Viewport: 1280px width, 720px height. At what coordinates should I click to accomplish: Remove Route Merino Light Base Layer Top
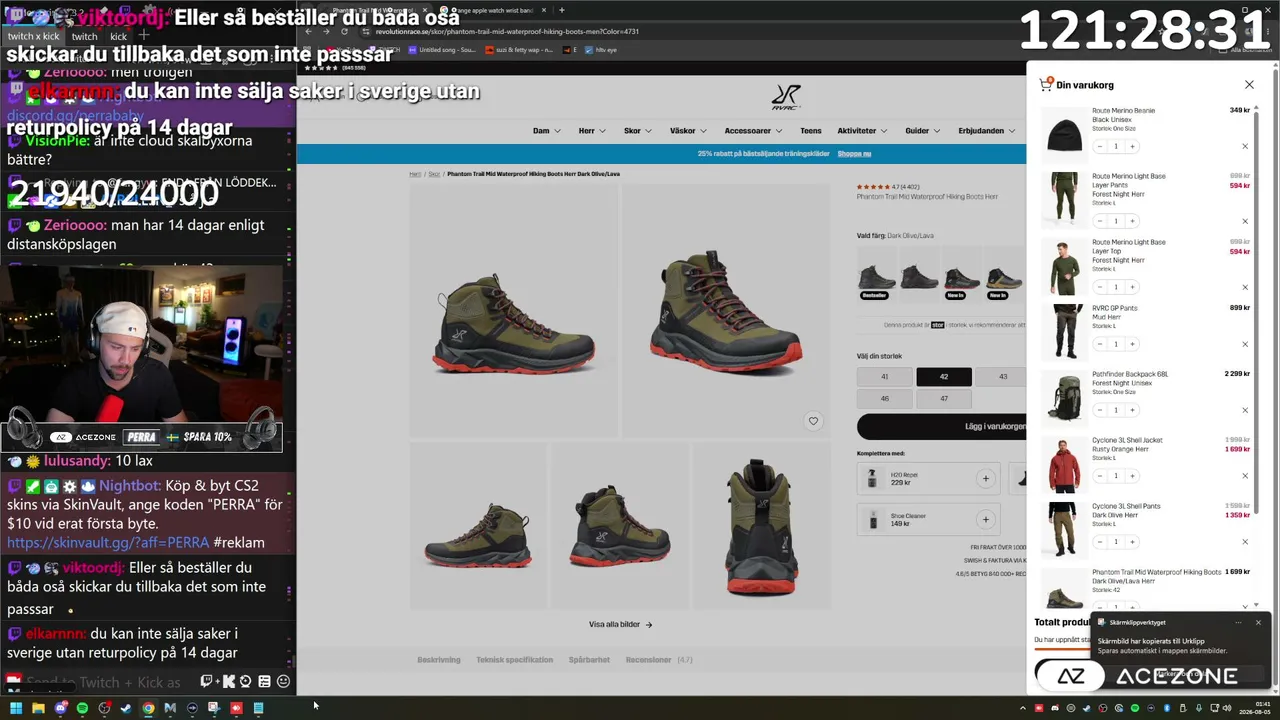click(x=1245, y=287)
